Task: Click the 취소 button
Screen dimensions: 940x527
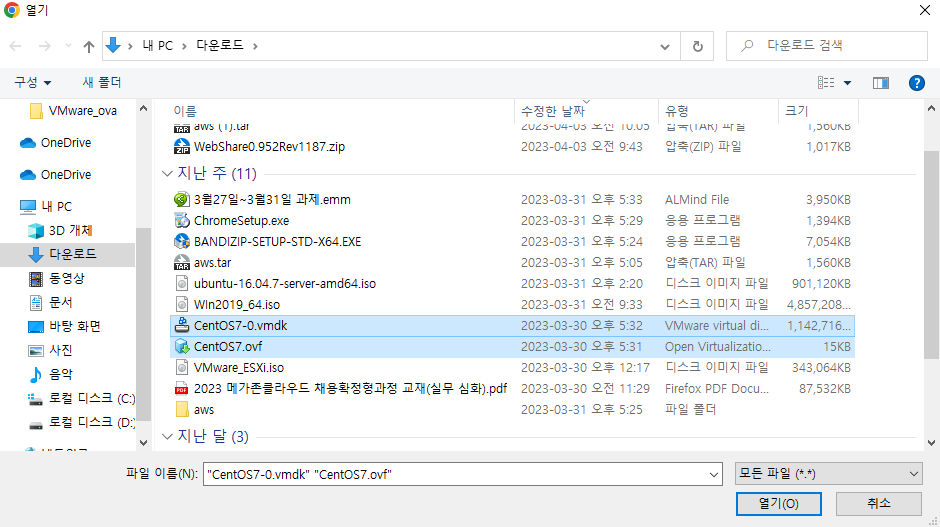Action: pyautogui.click(x=878, y=504)
